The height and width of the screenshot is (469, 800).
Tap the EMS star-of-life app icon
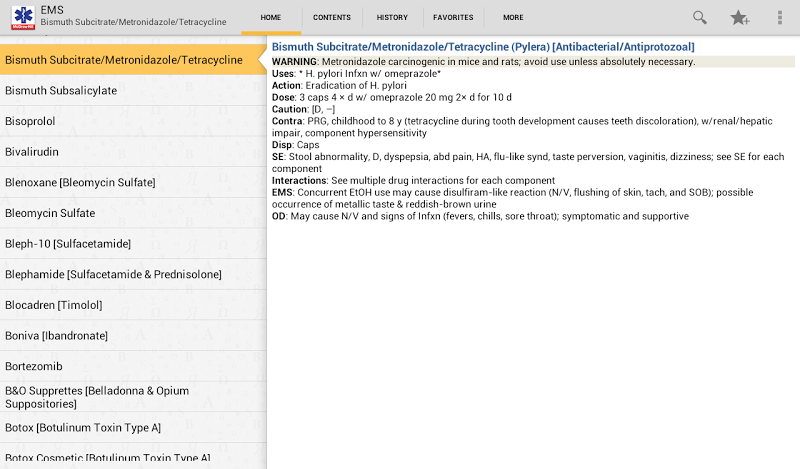[23, 17]
